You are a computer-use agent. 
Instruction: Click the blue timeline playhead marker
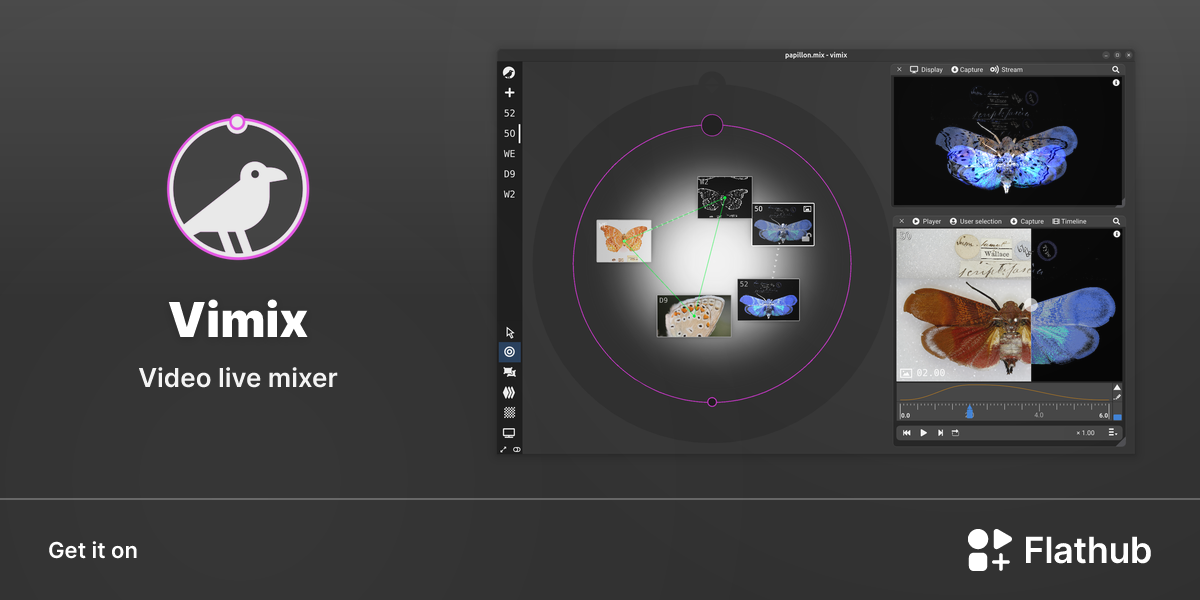pyautogui.click(x=969, y=412)
